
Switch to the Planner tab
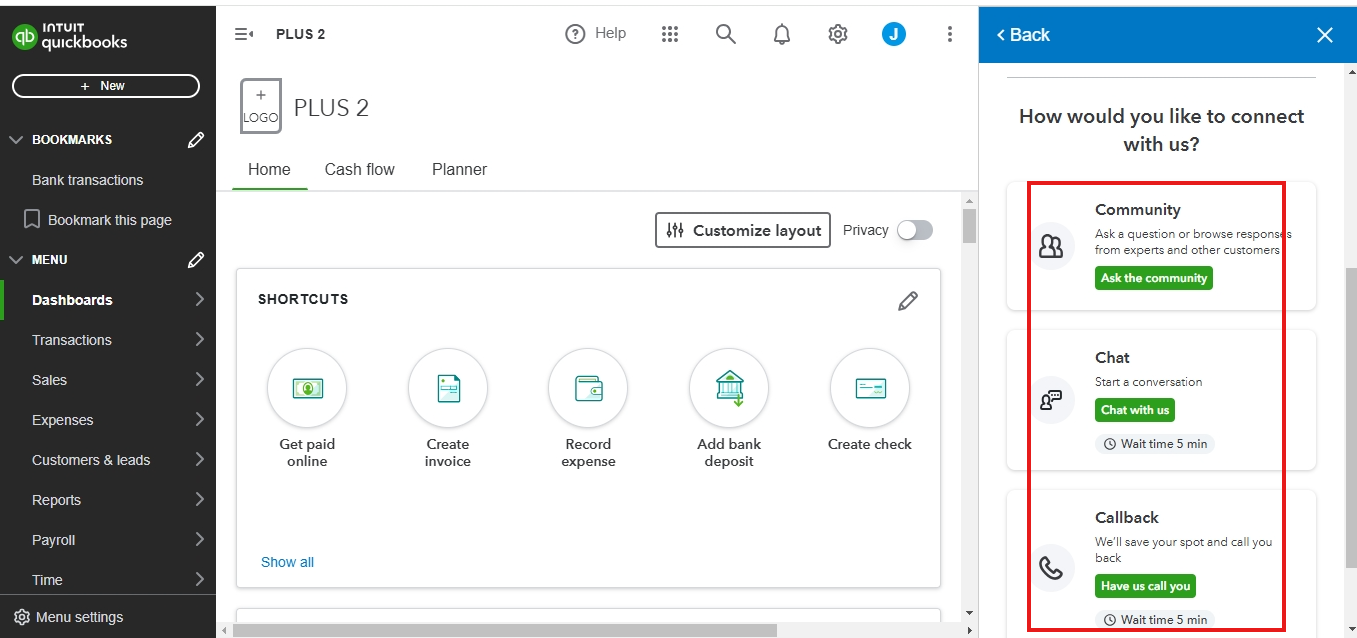(460, 169)
